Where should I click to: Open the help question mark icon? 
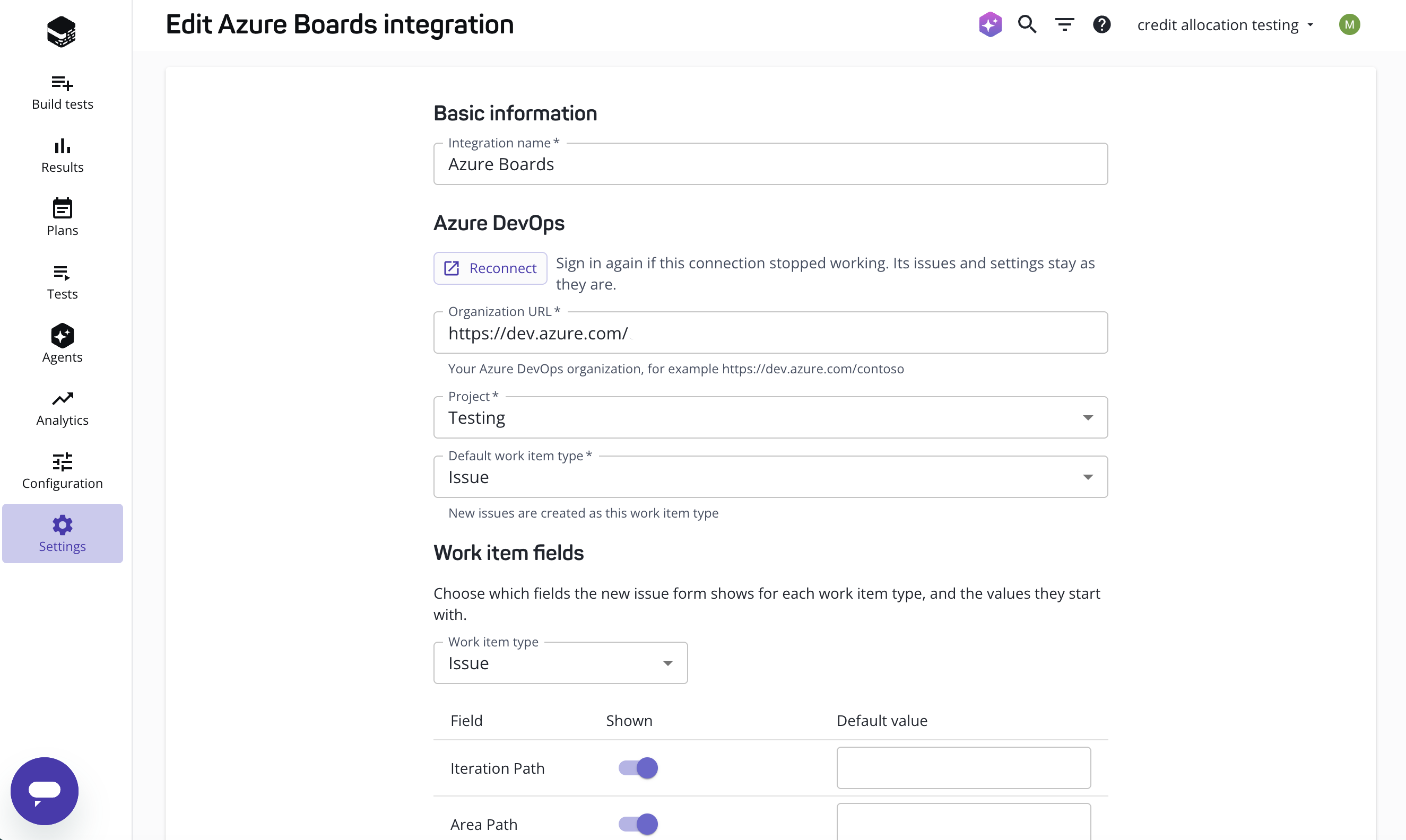[1101, 24]
